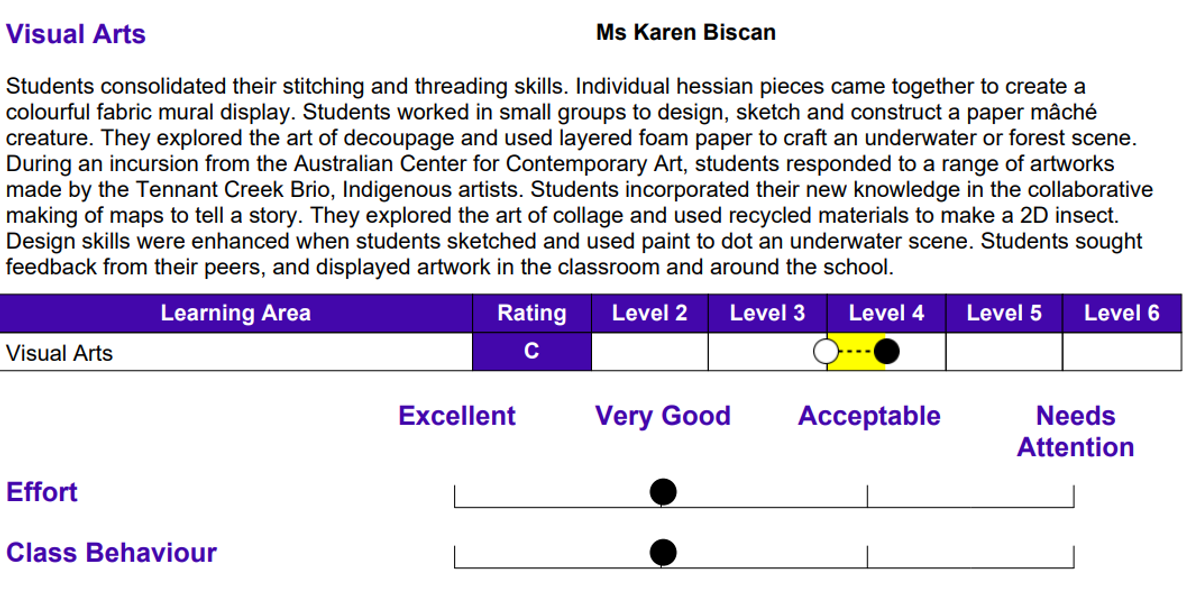
Task: Select the purple C rating cell
Action: pos(532,352)
